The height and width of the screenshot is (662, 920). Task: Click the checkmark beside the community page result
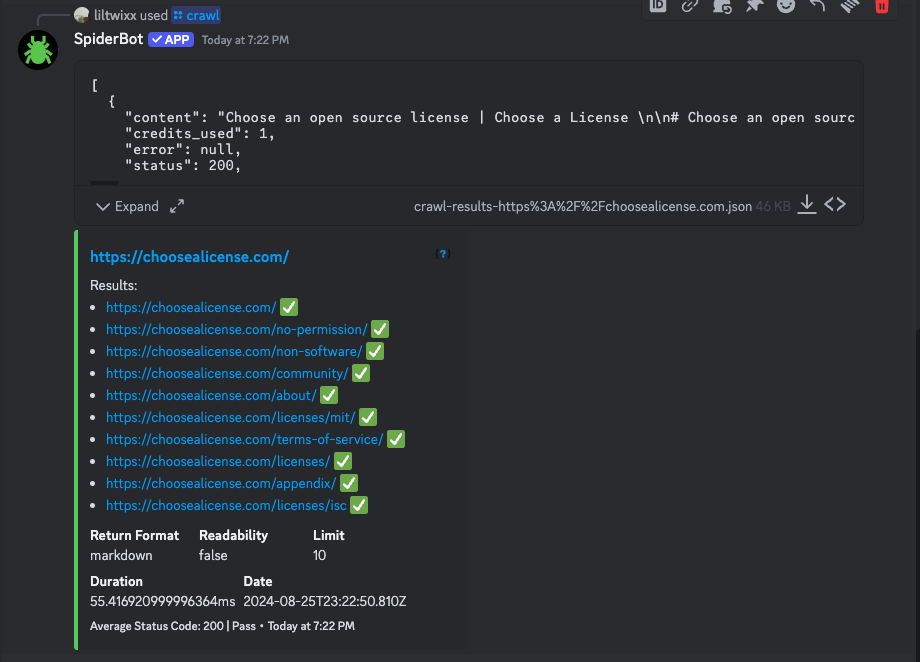click(x=360, y=372)
